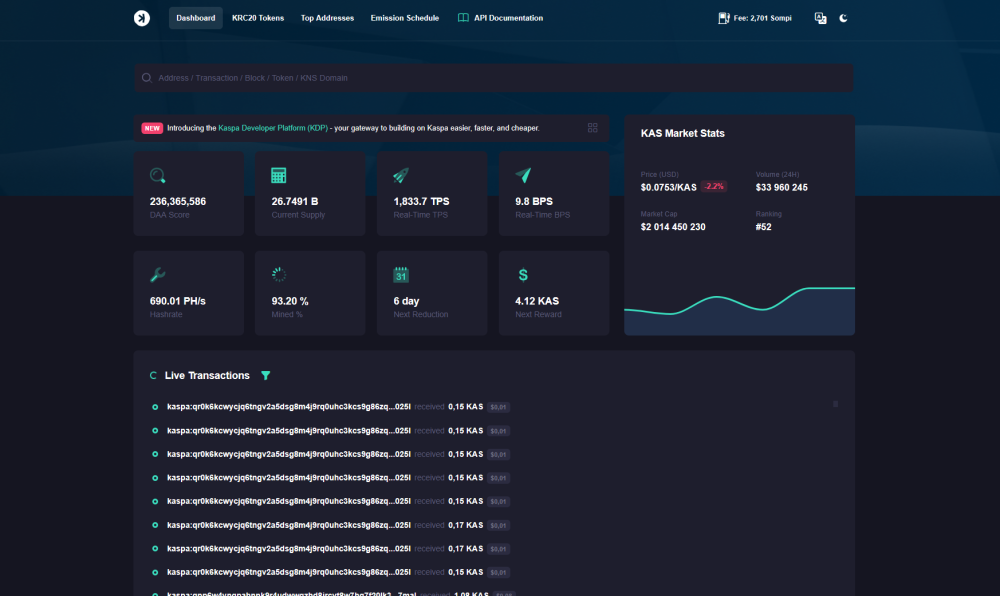Click the API Documentation book icon
Screen dimensions: 1000x596
click(463, 18)
